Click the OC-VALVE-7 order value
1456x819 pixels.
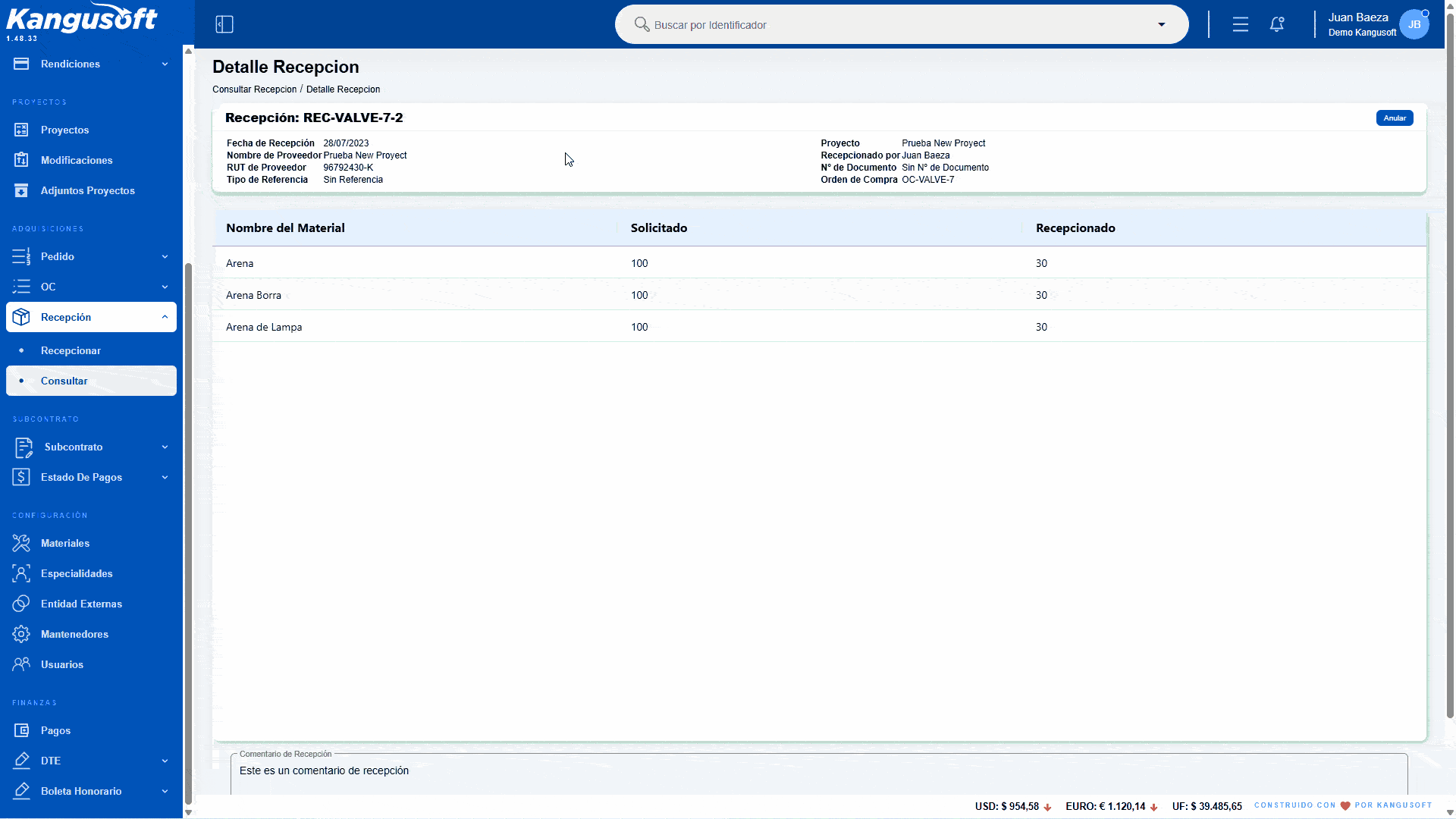tap(927, 180)
